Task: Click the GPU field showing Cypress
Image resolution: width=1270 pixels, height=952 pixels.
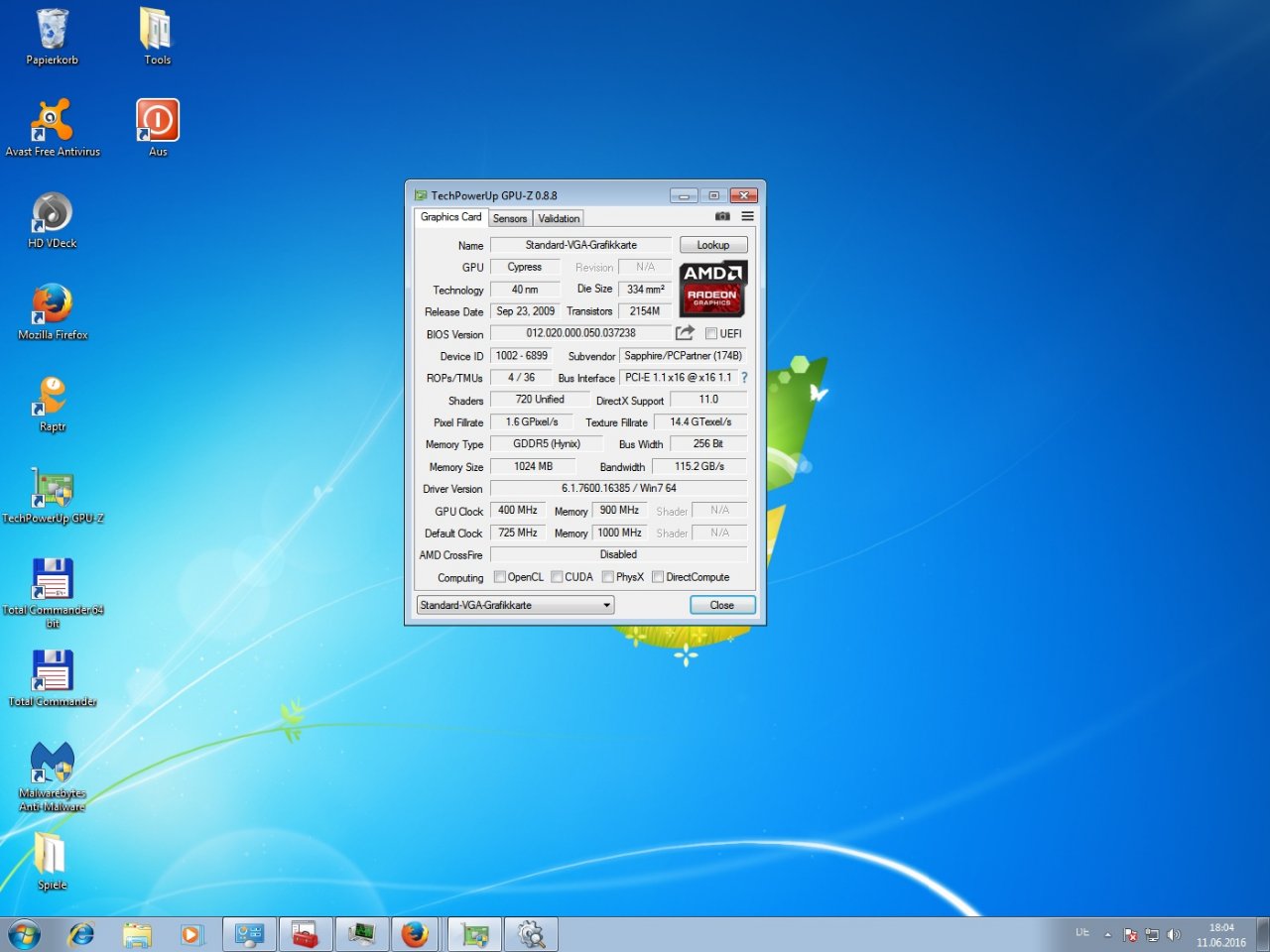Action: 525,267
